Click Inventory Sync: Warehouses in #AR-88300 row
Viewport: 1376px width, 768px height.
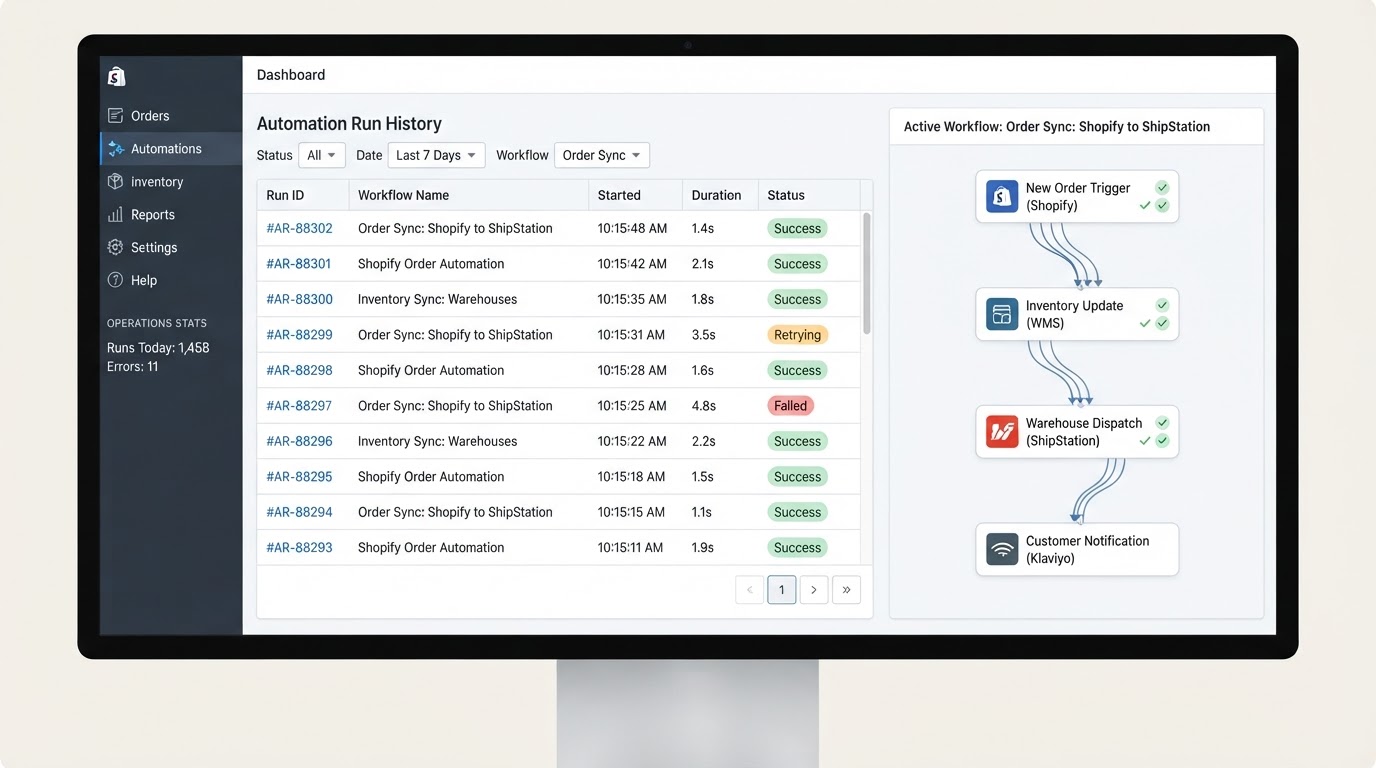click(438, 299)
